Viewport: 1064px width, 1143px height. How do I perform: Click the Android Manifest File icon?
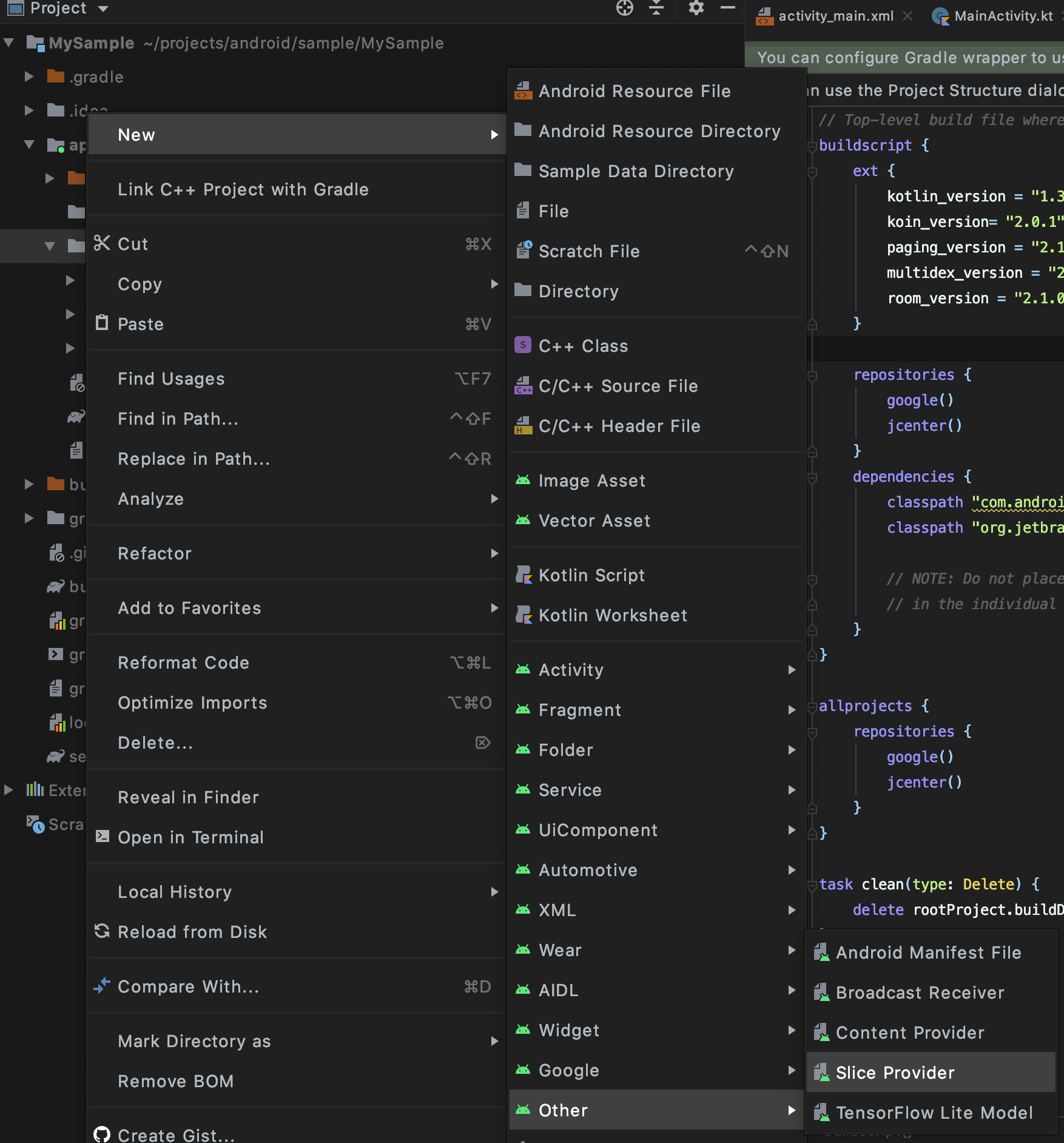pyautogui.click(x=821, y=952)
